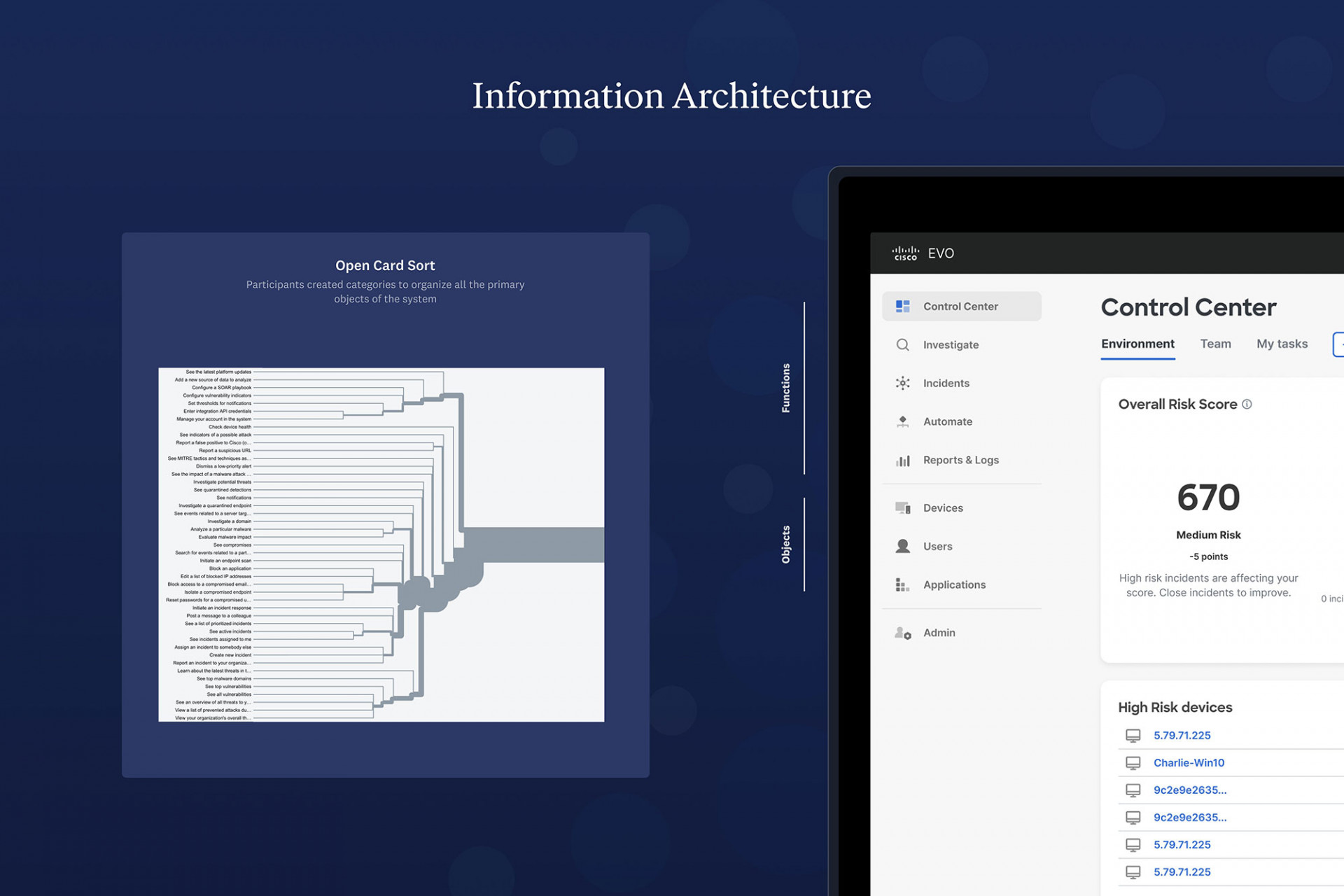The image size is (1344, 896).
Task: Click the Admin user-settings icon
Action: 903,632
